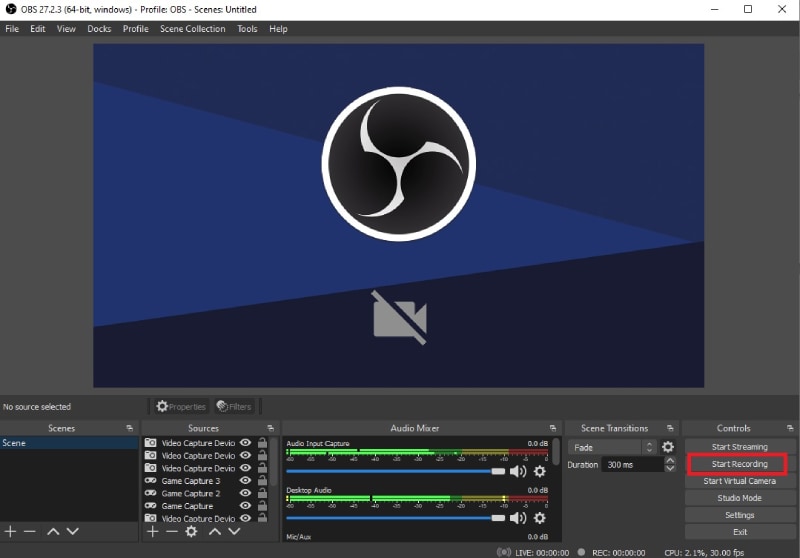Move the scene up with the Scenes up arrow
The height and width of the screenshot is (558, 800).
click(x=53, y=531)
